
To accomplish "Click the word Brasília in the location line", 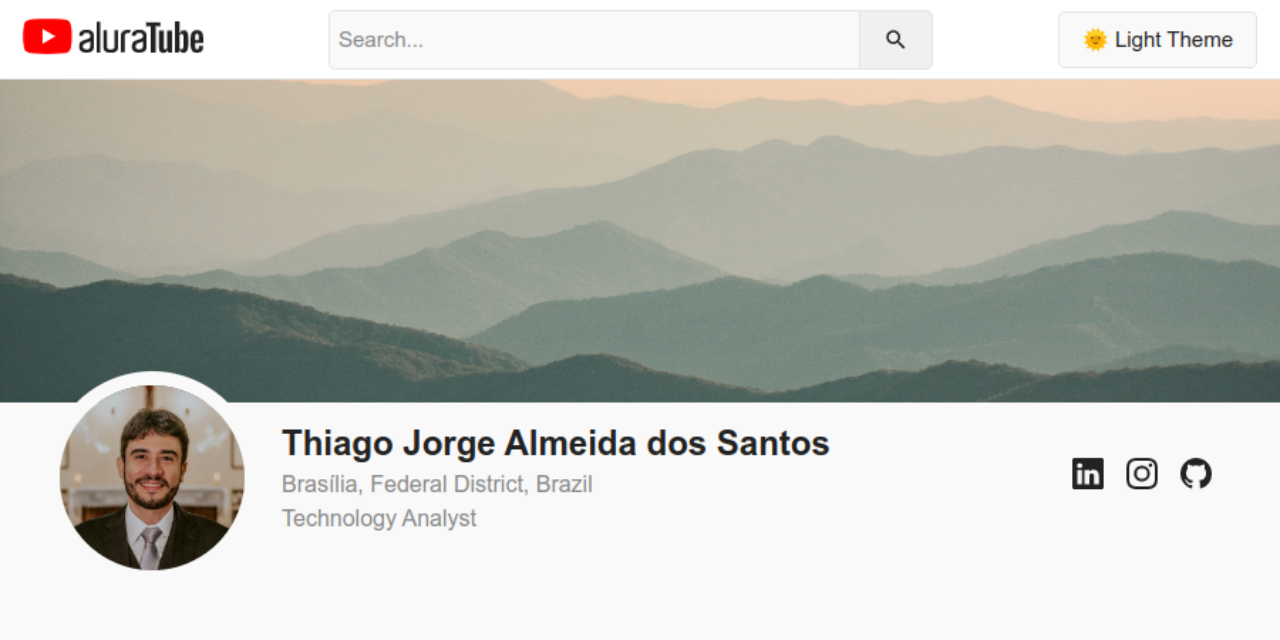I will click(320, 484).
